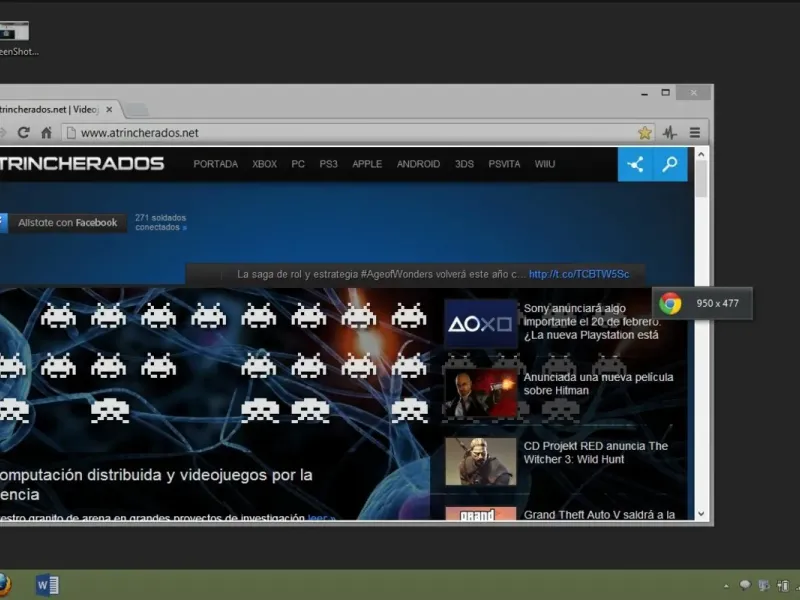Screen dimensions: 800x600
Task: Click the site share icon
Action: 635,164
